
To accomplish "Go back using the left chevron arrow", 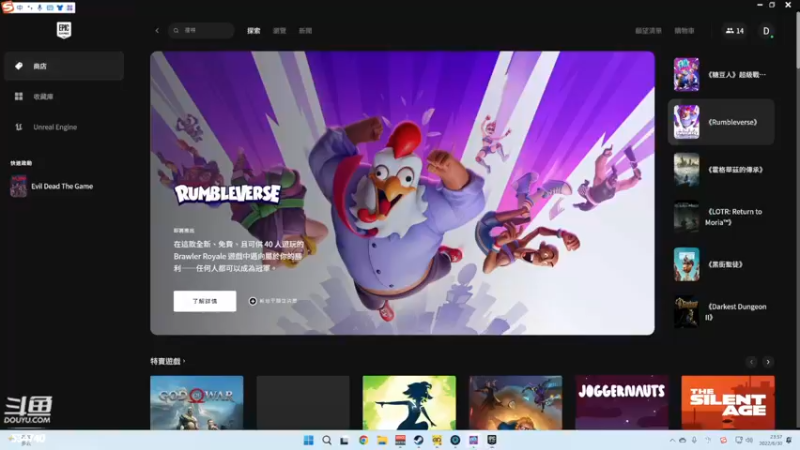I will [157, 31].
